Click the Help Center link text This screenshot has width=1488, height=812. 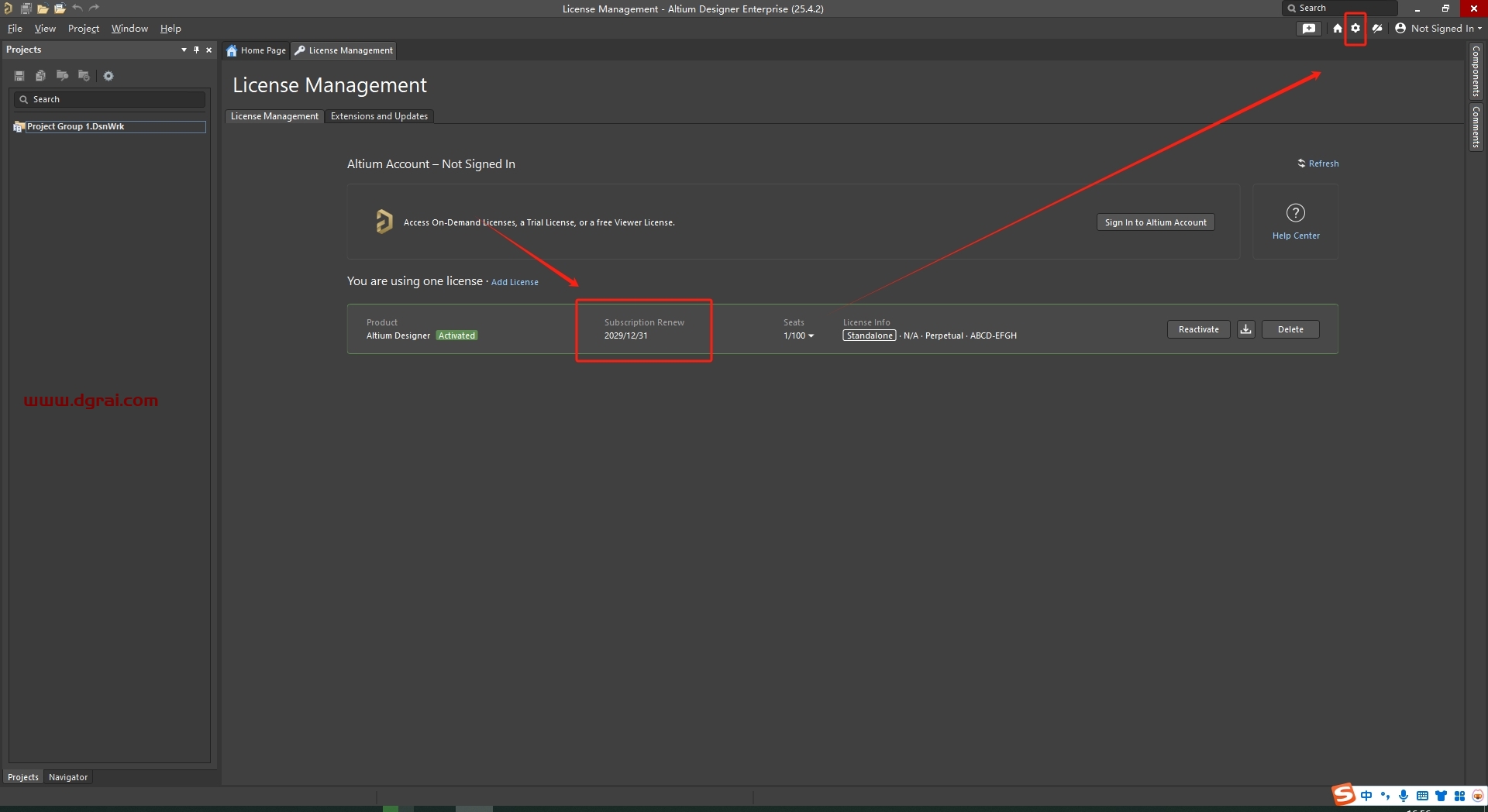click(1296, 236)
